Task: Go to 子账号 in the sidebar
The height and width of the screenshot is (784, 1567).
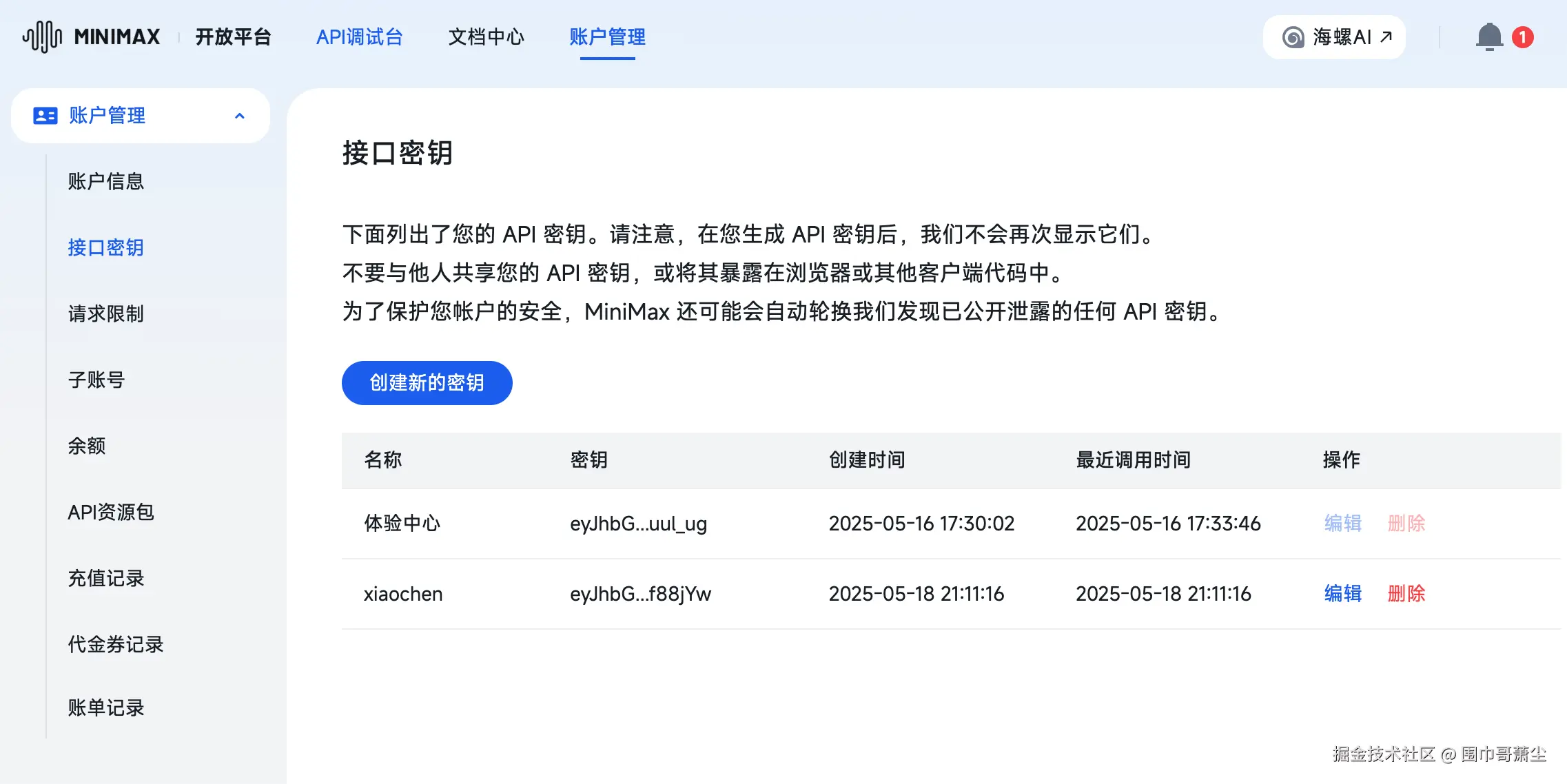Action: (96, 380)
